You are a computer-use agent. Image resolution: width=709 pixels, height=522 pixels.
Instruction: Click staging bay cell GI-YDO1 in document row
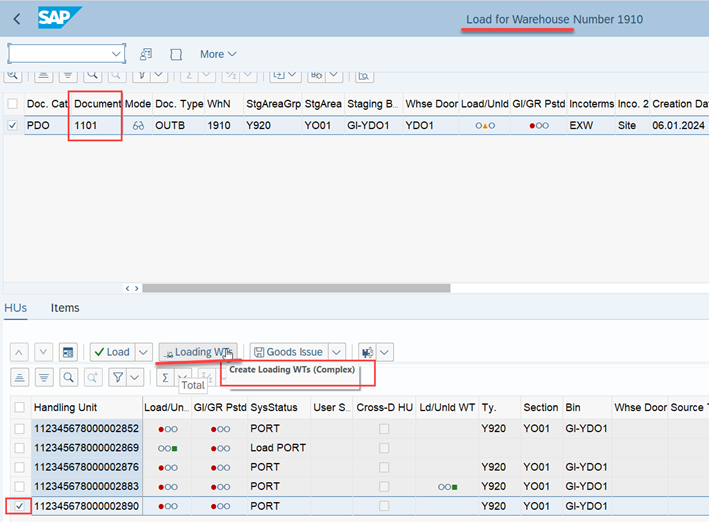point(373,125)
